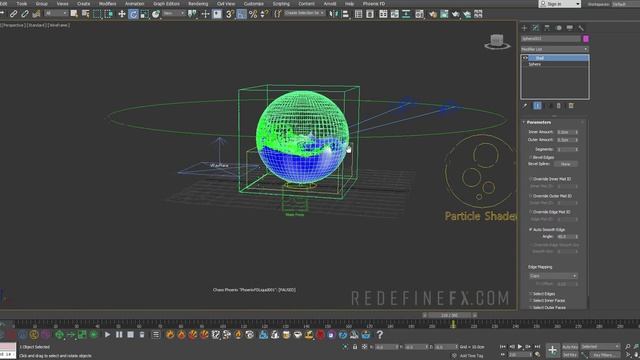This screenshot has width=640, height=360.
Task: Toggle the selection lock icon in status bar
Action: (x=355, y=347)
